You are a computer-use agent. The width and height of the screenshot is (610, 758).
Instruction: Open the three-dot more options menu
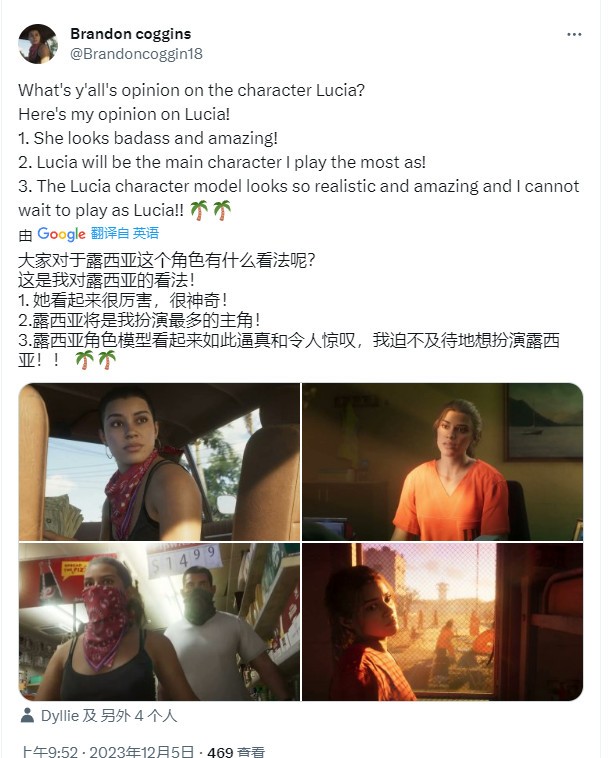(x=574, y=34)
